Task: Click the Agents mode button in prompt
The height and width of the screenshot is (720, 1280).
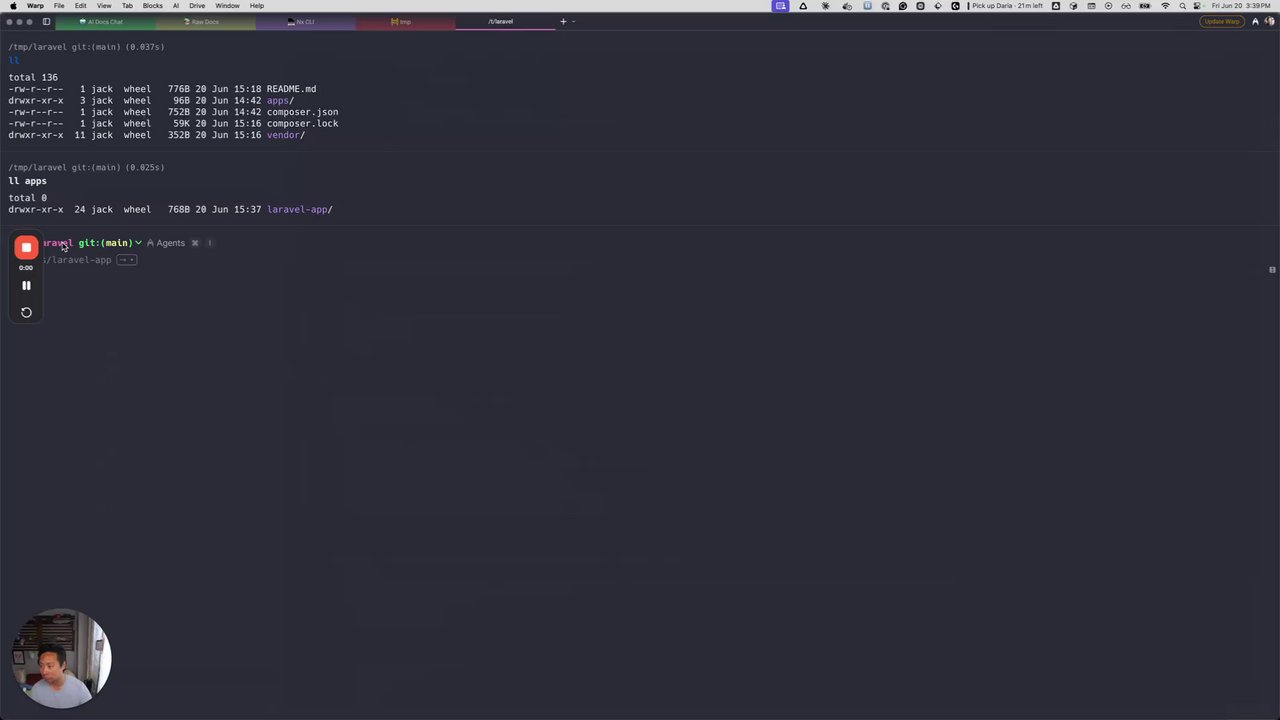Action: 166,243
